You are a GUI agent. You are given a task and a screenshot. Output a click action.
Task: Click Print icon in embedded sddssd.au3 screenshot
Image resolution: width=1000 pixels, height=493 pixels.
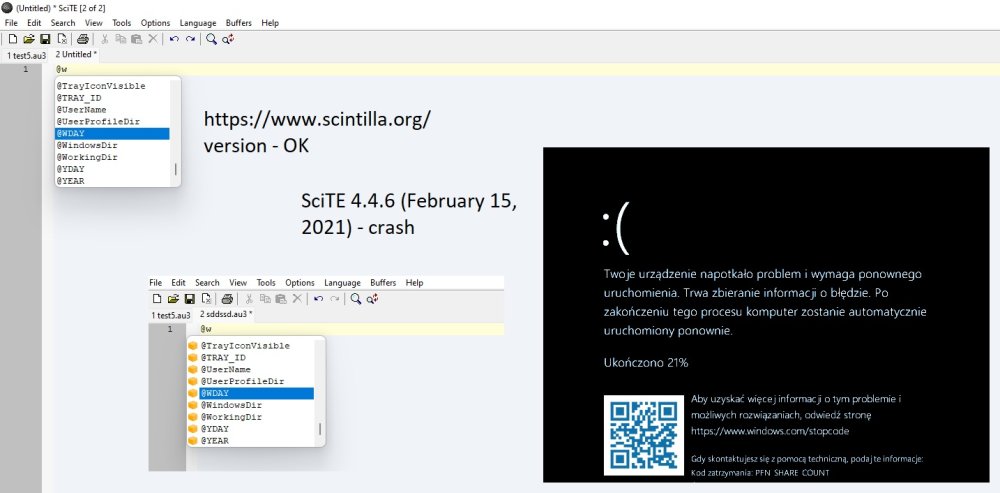point(226,298)
